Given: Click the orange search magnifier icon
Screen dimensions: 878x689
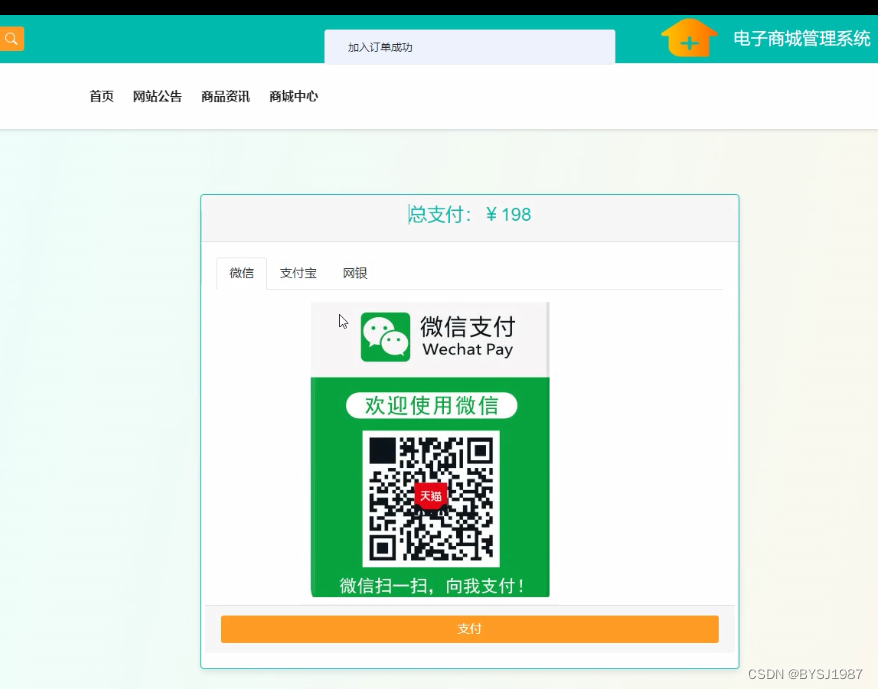Looking at the screenshot, I should (11, 39).
